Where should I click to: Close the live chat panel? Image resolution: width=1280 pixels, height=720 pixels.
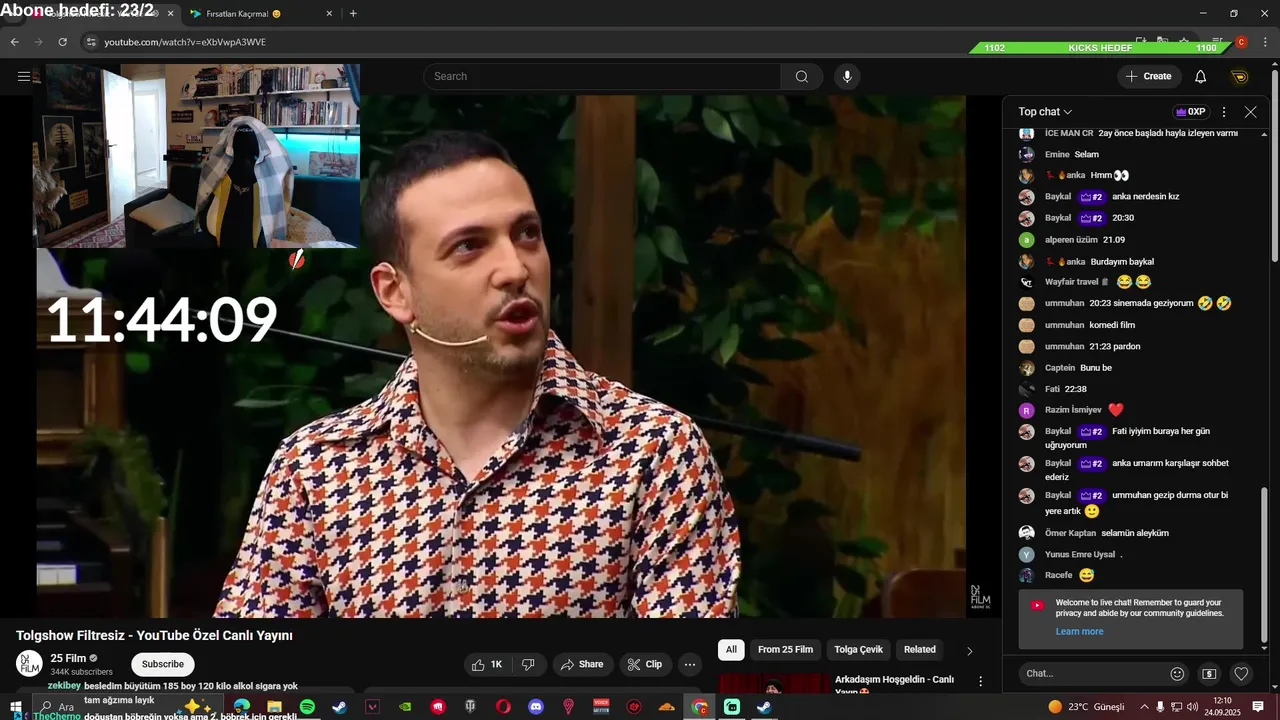(x=1250, y=112)
